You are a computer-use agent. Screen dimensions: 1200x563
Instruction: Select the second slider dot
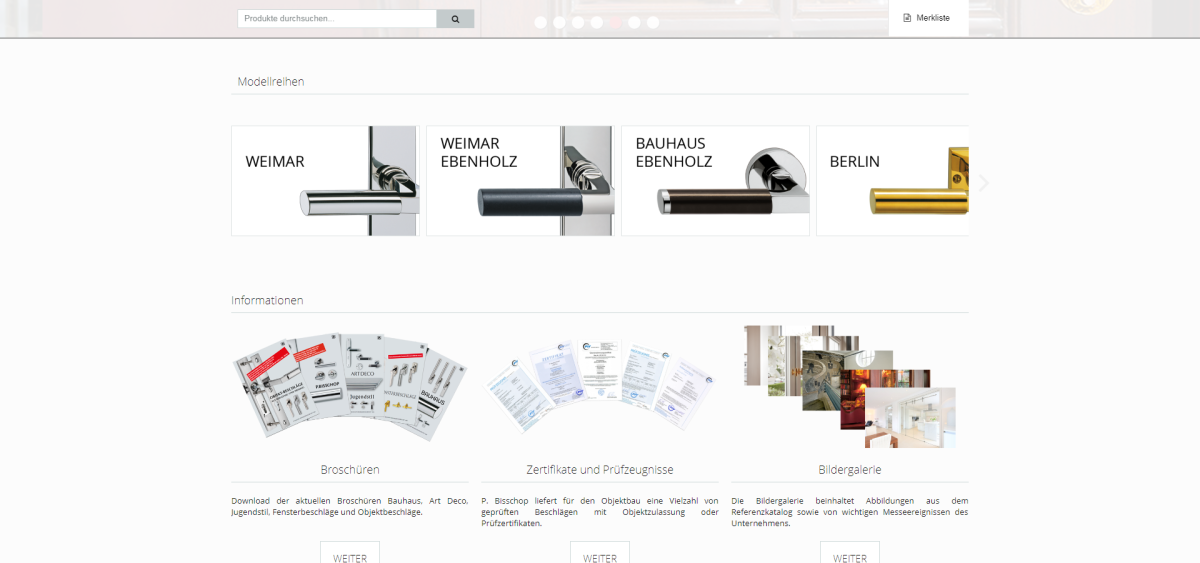click(559, 22)
